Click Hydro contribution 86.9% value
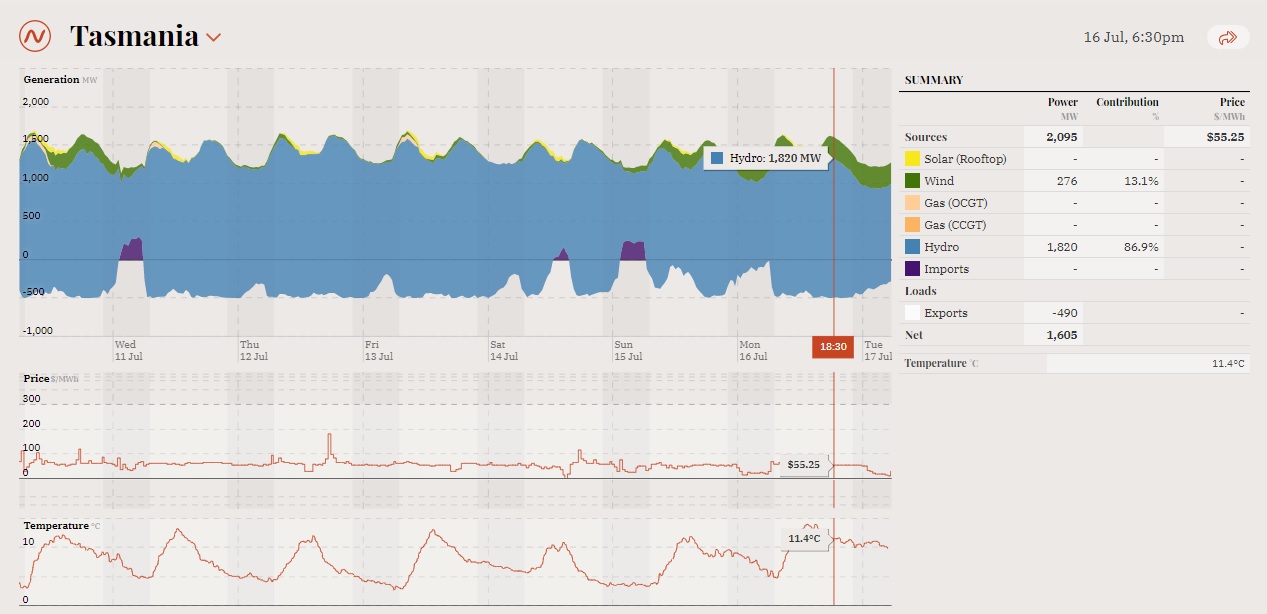Image resolution: width=1267 pixels, height=614 pixels. coord(1141,247)
